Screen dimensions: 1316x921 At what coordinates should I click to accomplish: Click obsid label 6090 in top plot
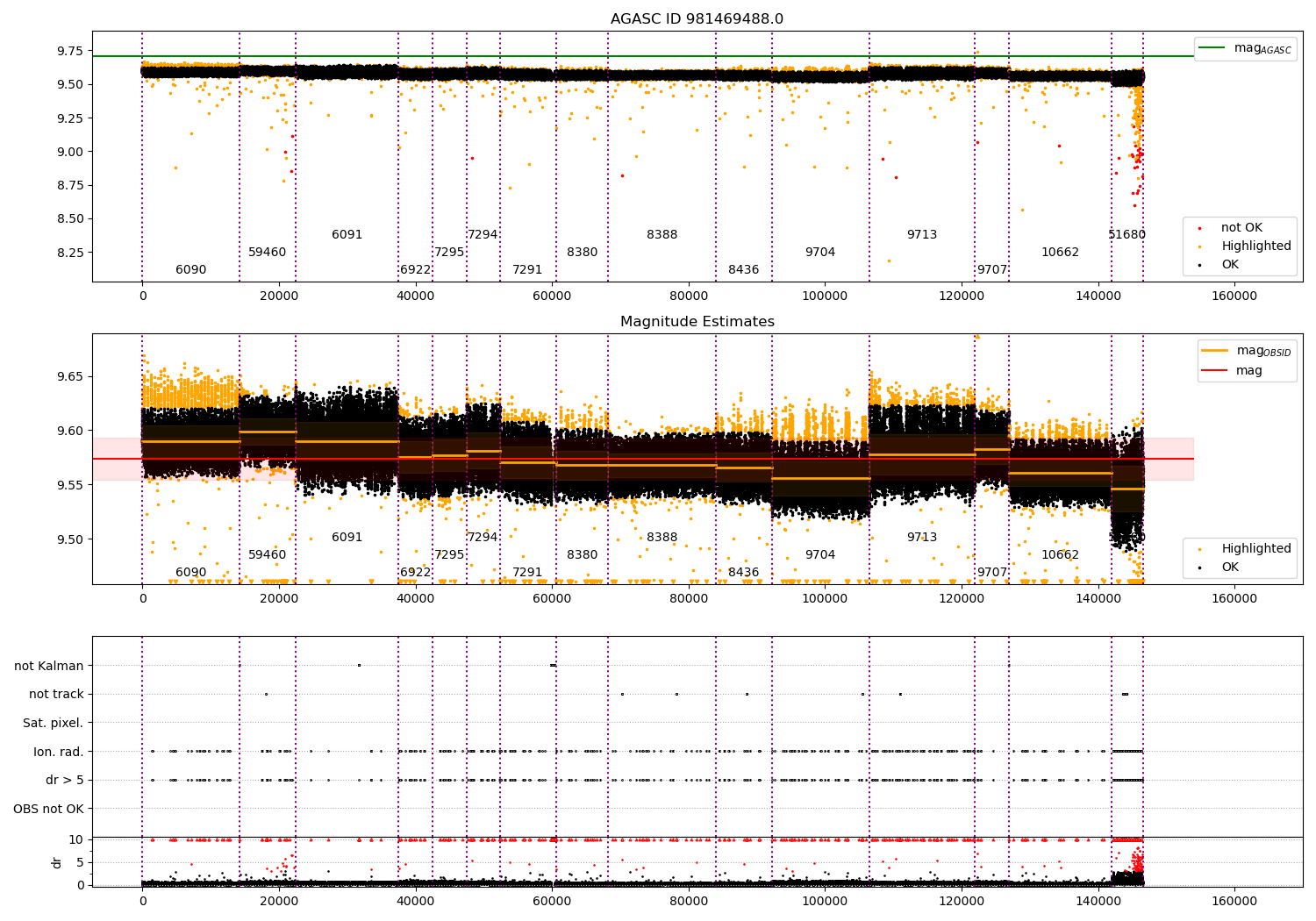tap(191, 270)
